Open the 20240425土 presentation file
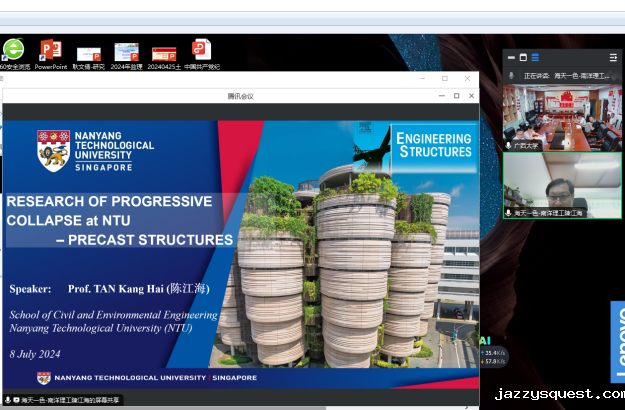Image resolution: width=625 pixels, height=410 pixels. click(163, 52)
